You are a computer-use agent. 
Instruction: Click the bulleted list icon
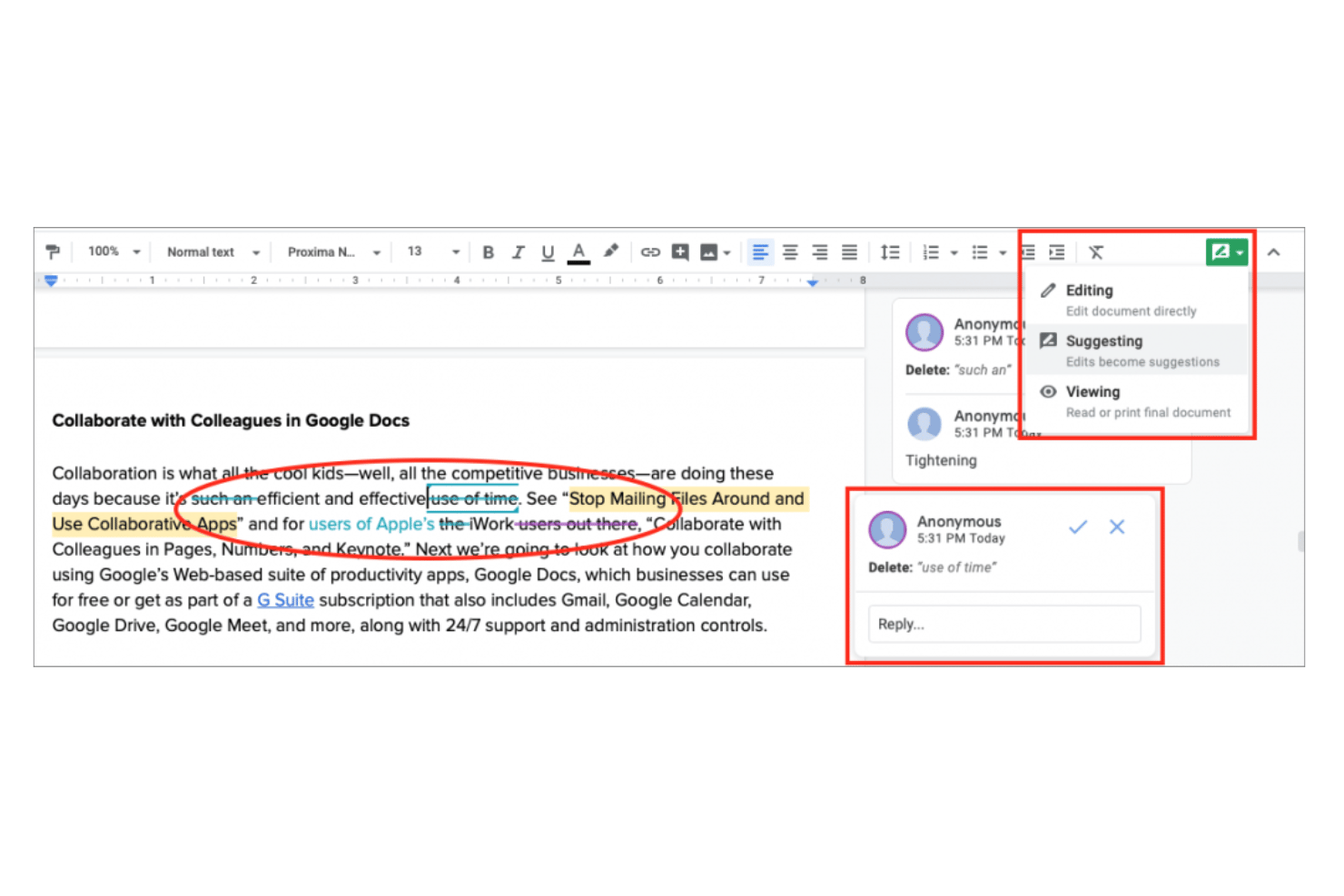(x=980, y=252)
